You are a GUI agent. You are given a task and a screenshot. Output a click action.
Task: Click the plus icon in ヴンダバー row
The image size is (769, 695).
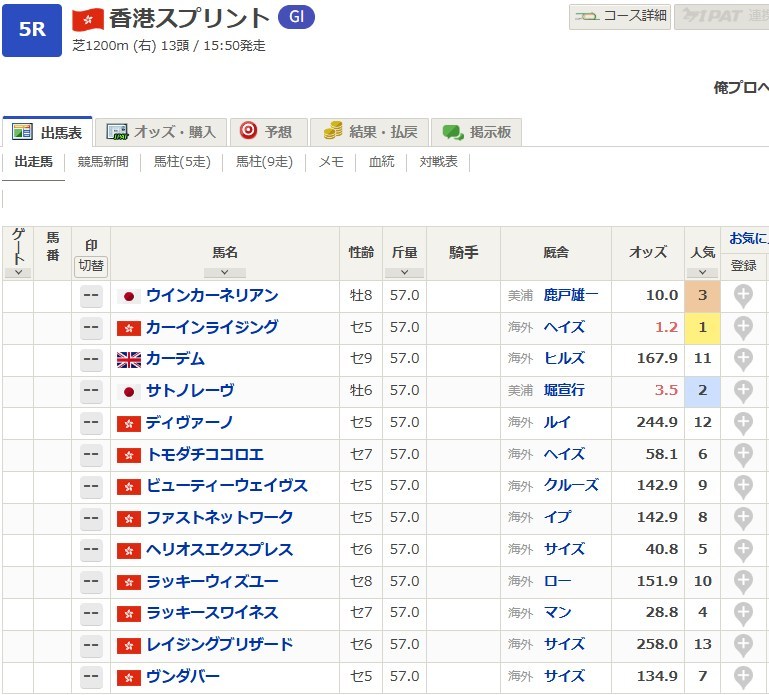click(743, 677)
